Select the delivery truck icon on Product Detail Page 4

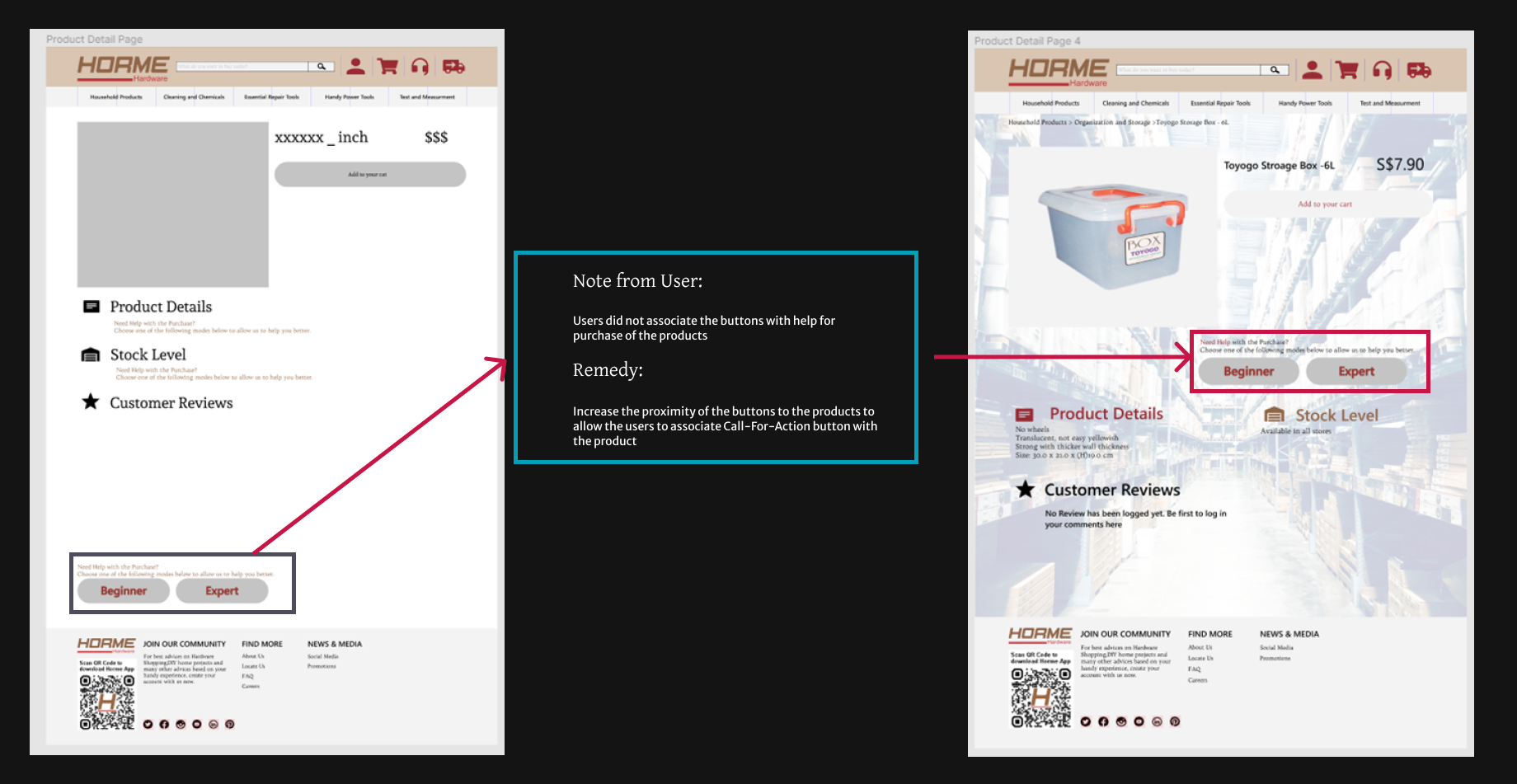(1419, 70)
